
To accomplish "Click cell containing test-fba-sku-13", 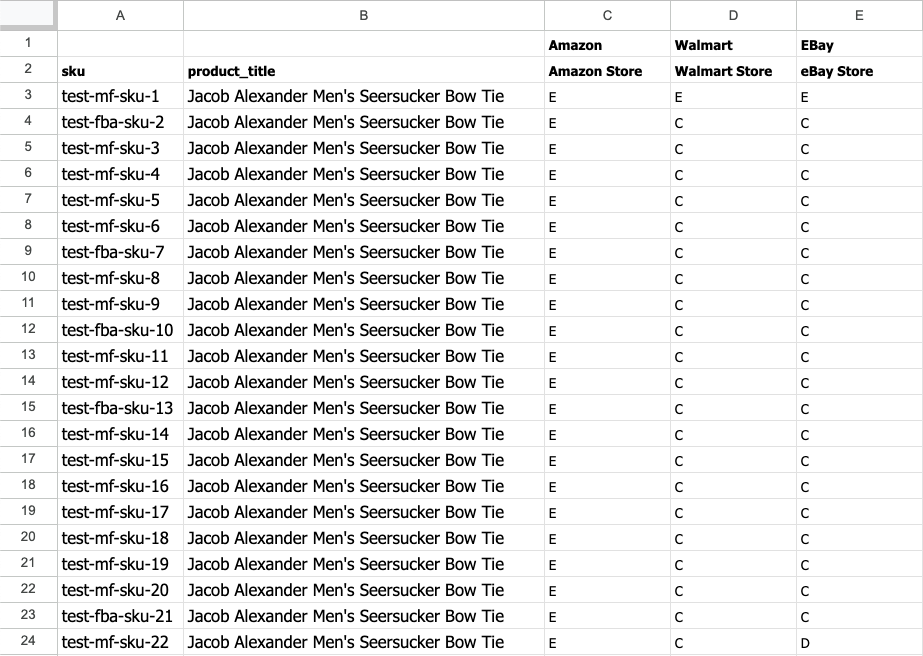I will pos(120,408).
